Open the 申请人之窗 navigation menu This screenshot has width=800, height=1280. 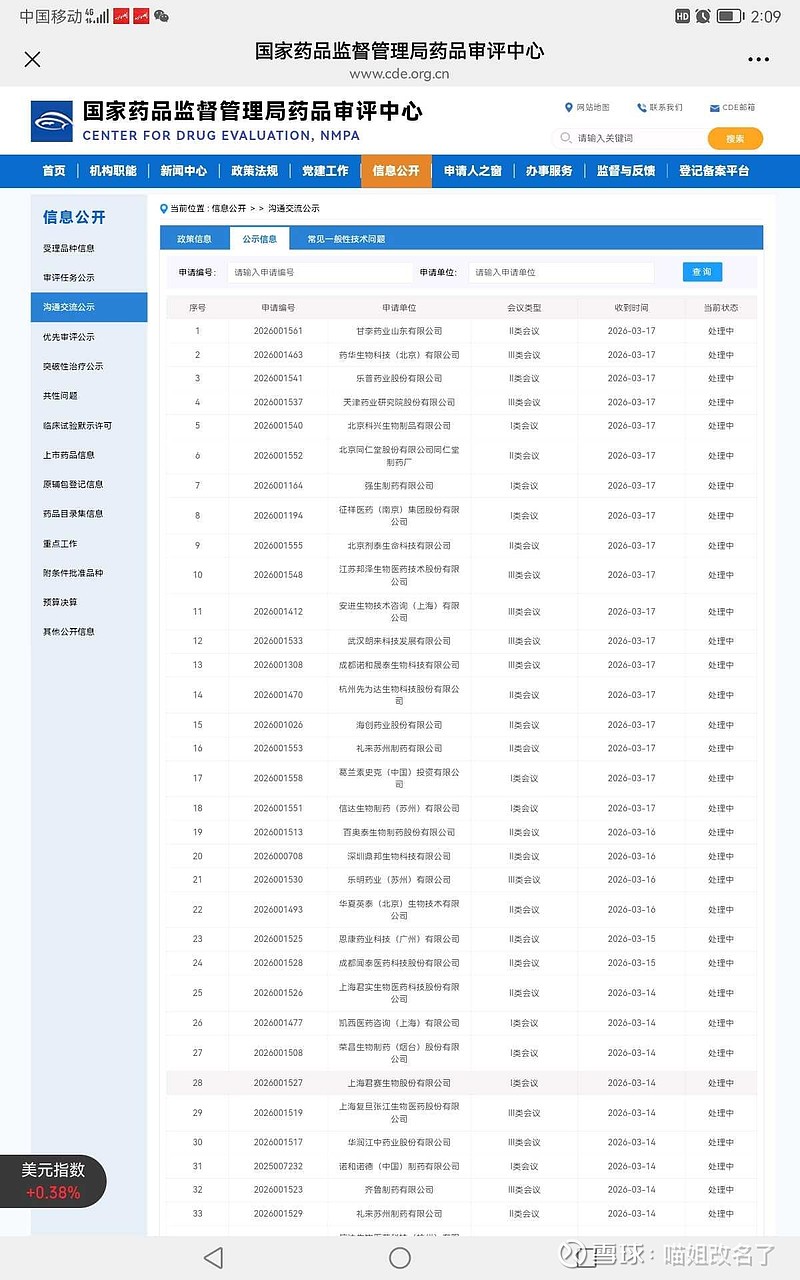coord(473,171)
